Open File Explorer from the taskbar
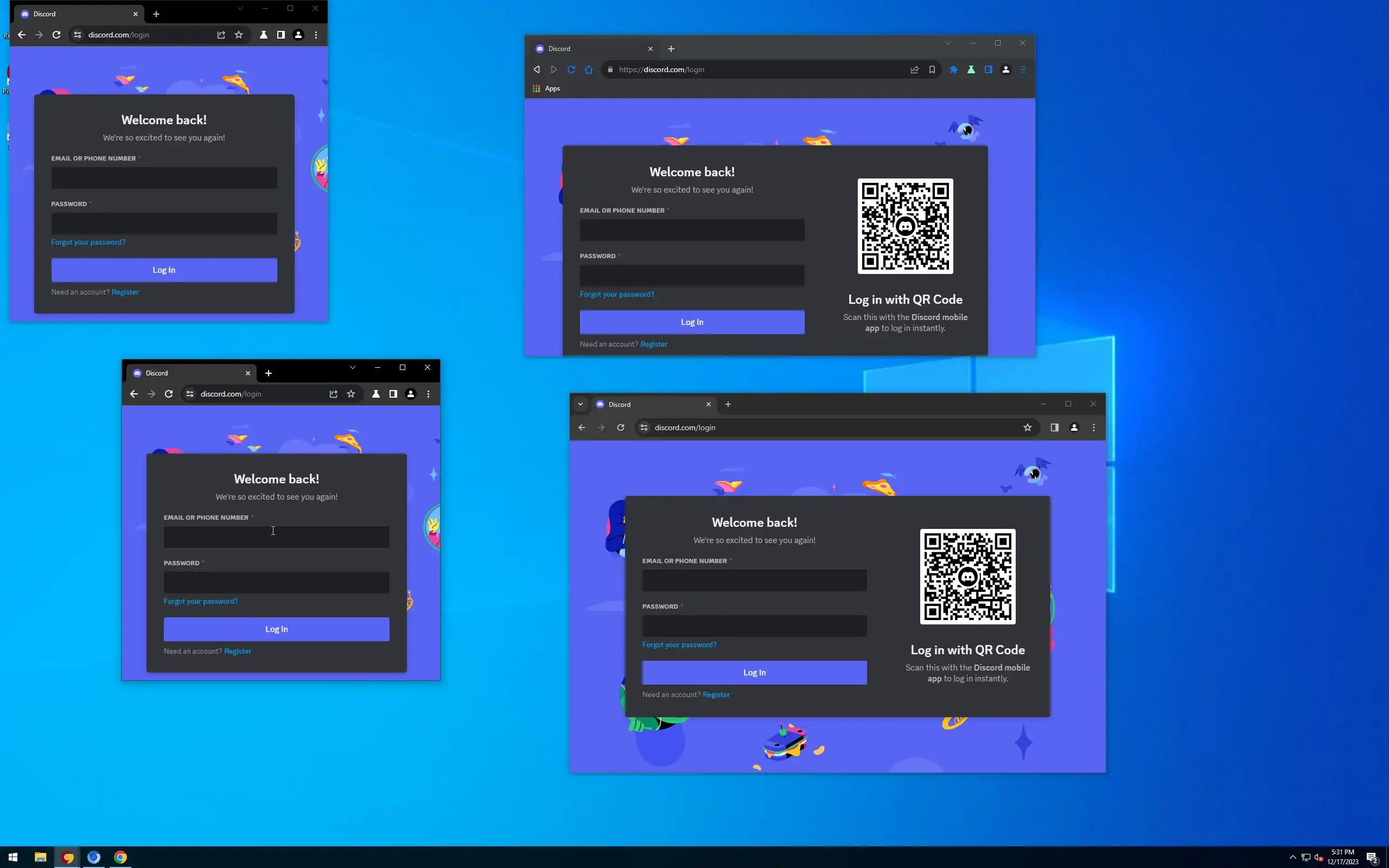 point(40,857)
